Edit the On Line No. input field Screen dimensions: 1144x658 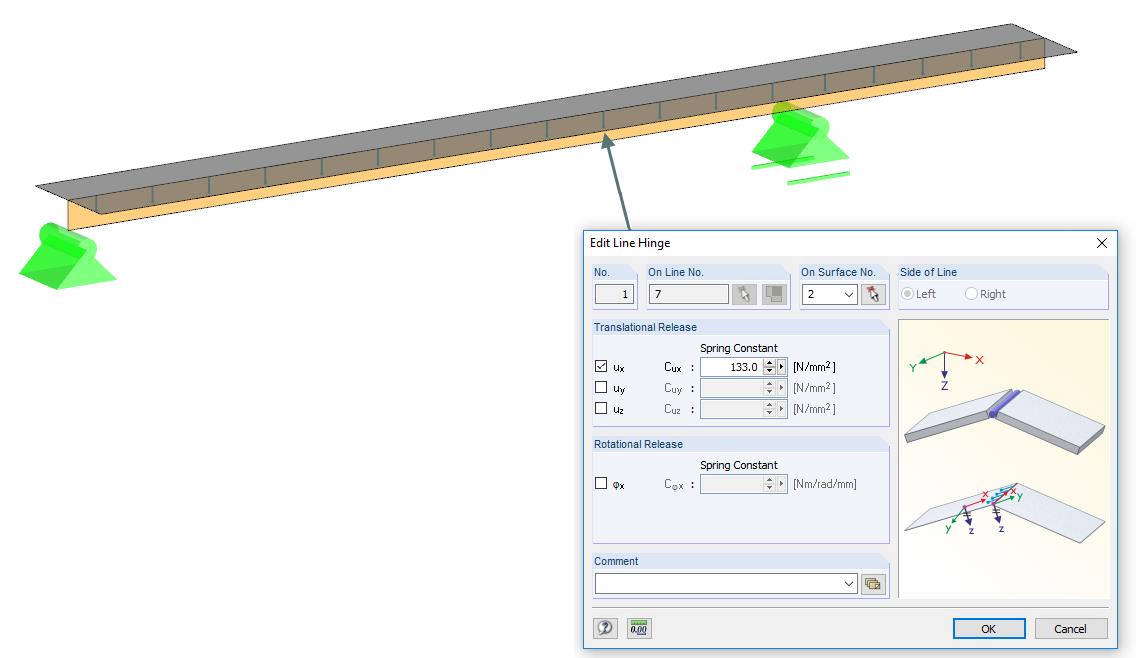tap(690, 293)
